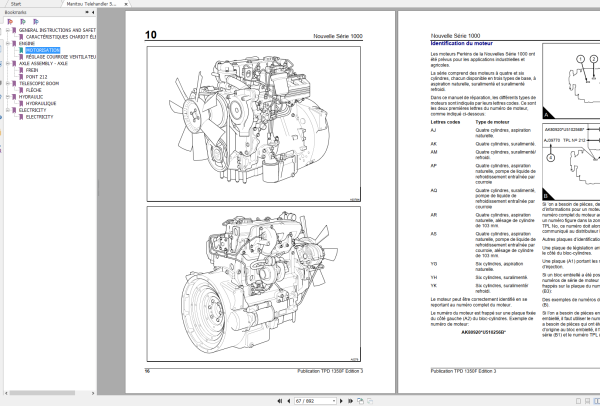The width and height of the screenshot is (600, 406).
Task: Switch to single page layout
Action: pyautogui.click(x=579, y=401)
